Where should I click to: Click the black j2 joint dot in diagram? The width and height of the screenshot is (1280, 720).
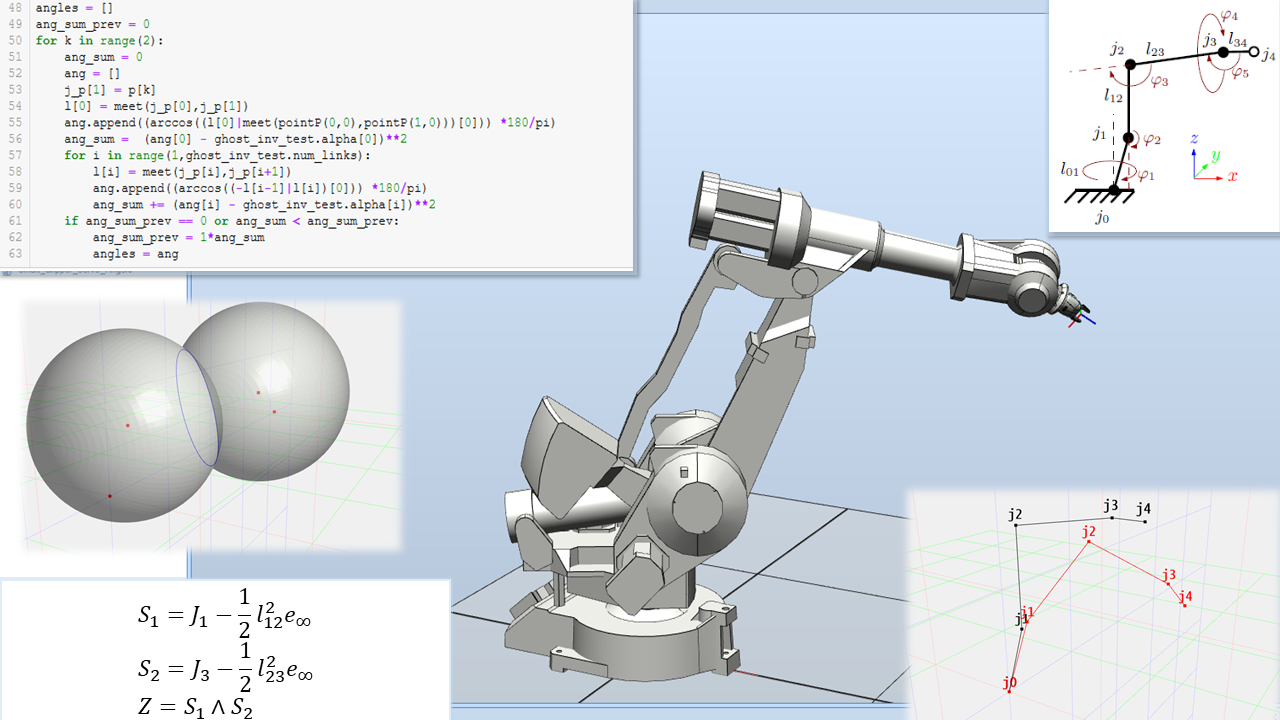[x=1130, y=66]
